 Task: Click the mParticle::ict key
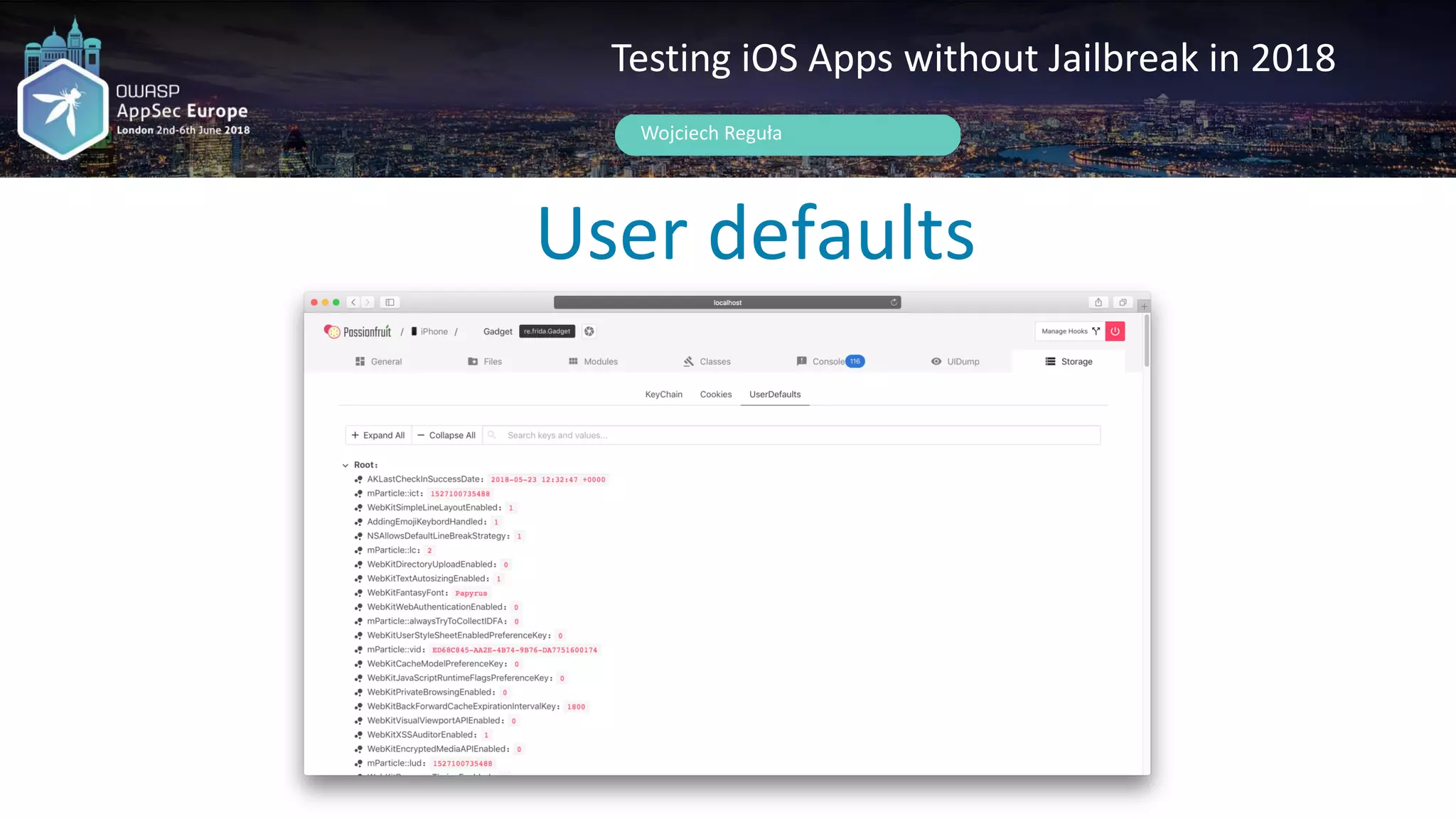[x=395, y=493]
